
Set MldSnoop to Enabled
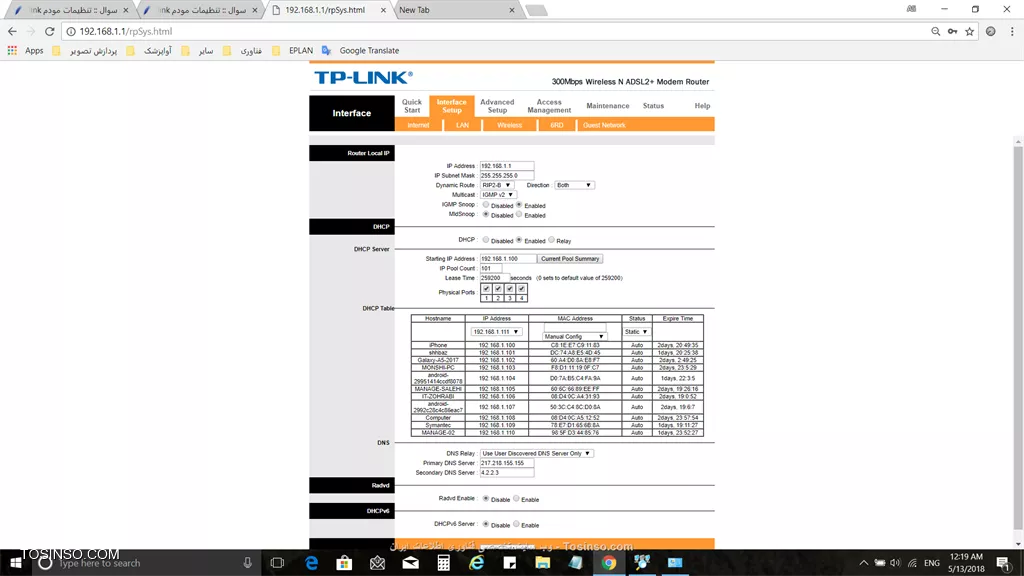pyautogui.click(x=519, y=214)
